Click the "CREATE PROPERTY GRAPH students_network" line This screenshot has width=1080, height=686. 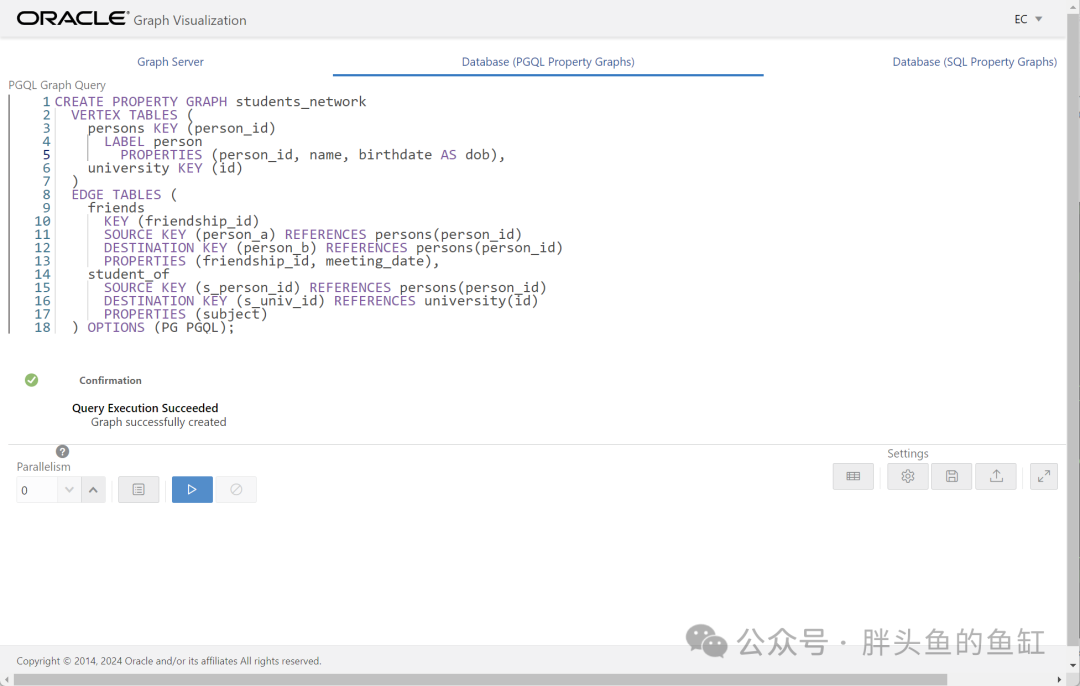click(x=211, y=102)
